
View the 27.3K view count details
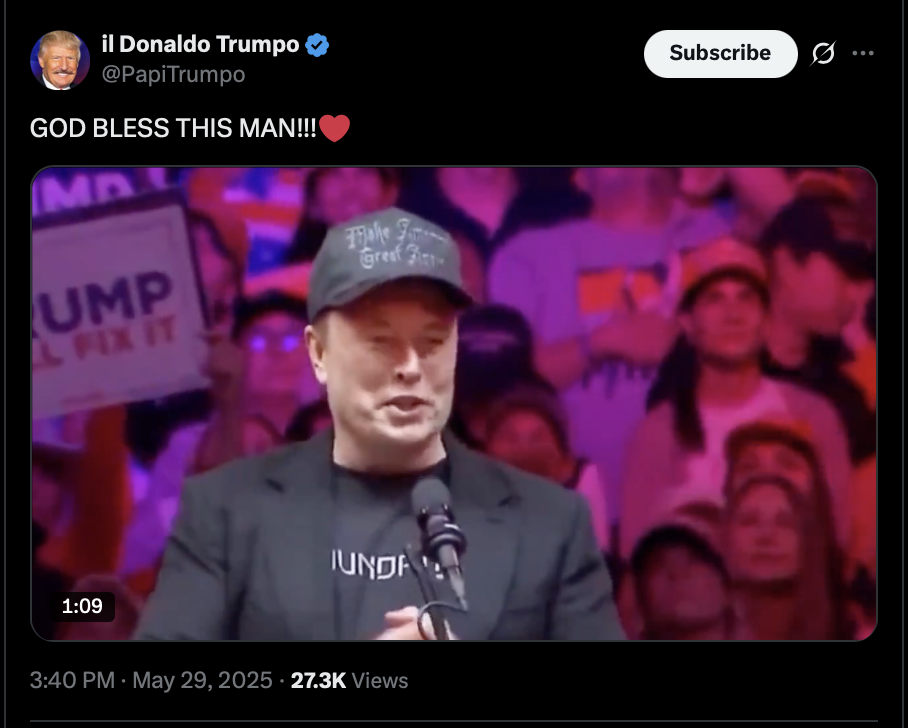click(318, 681)
